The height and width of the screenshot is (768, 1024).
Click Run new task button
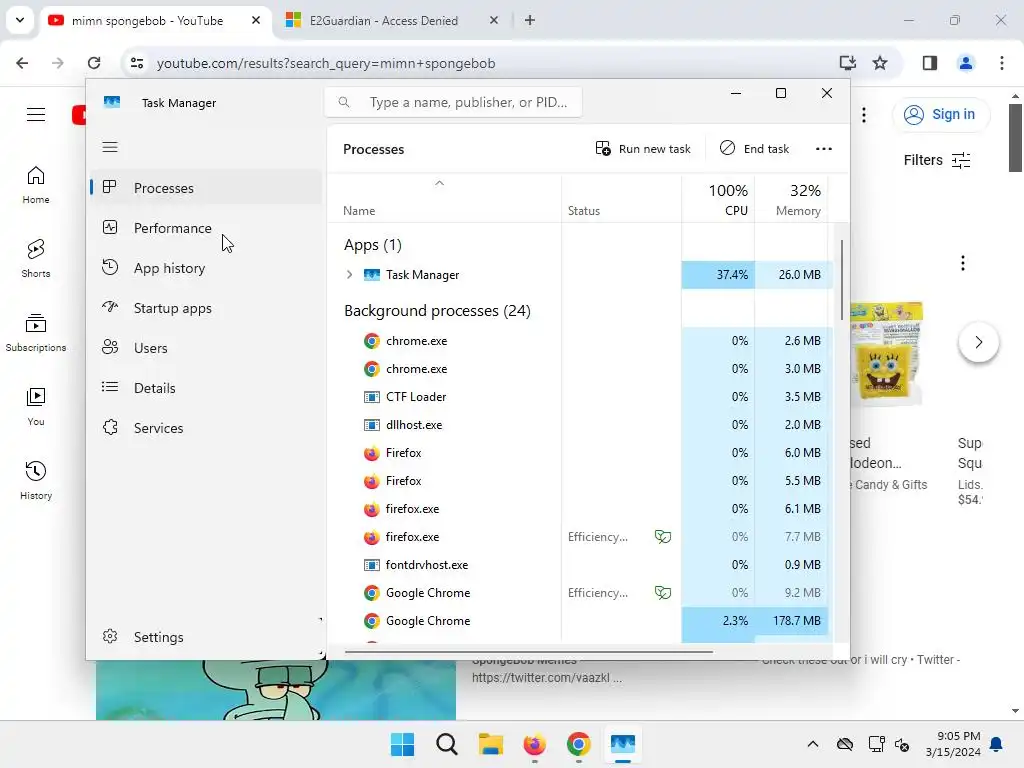[643, 149]
